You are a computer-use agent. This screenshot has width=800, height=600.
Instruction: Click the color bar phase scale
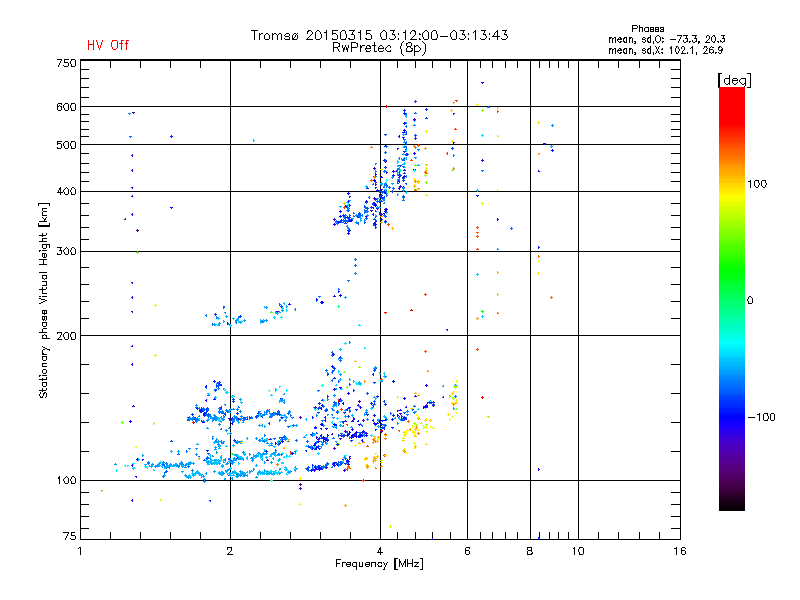pyautogui.click(x=732, y=298)
